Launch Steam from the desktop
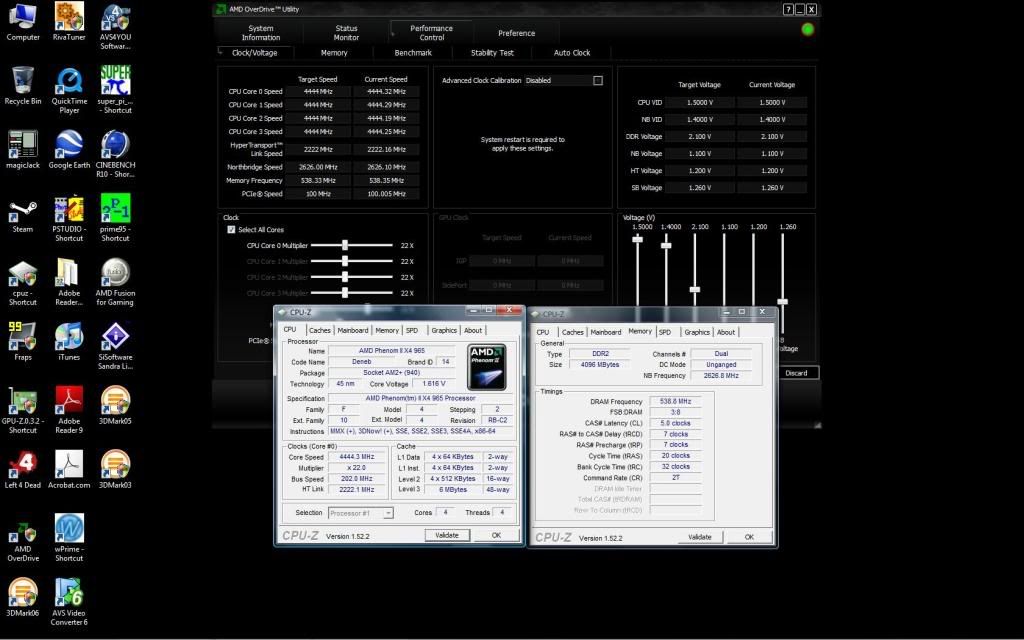The image size is (1024, 640). coord(23,216)
